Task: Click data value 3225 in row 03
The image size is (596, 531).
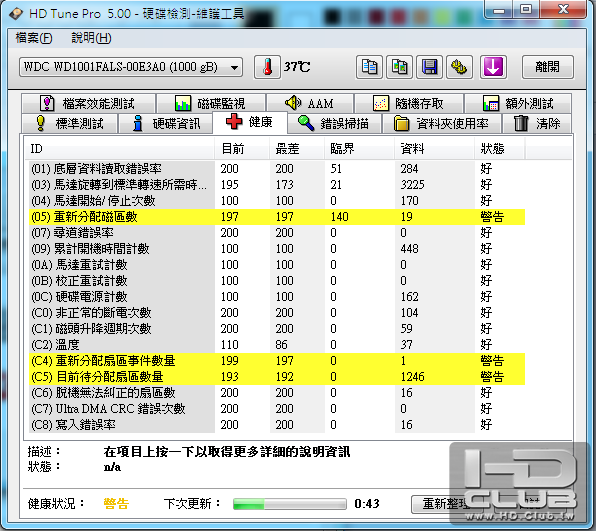Action: 412,185
